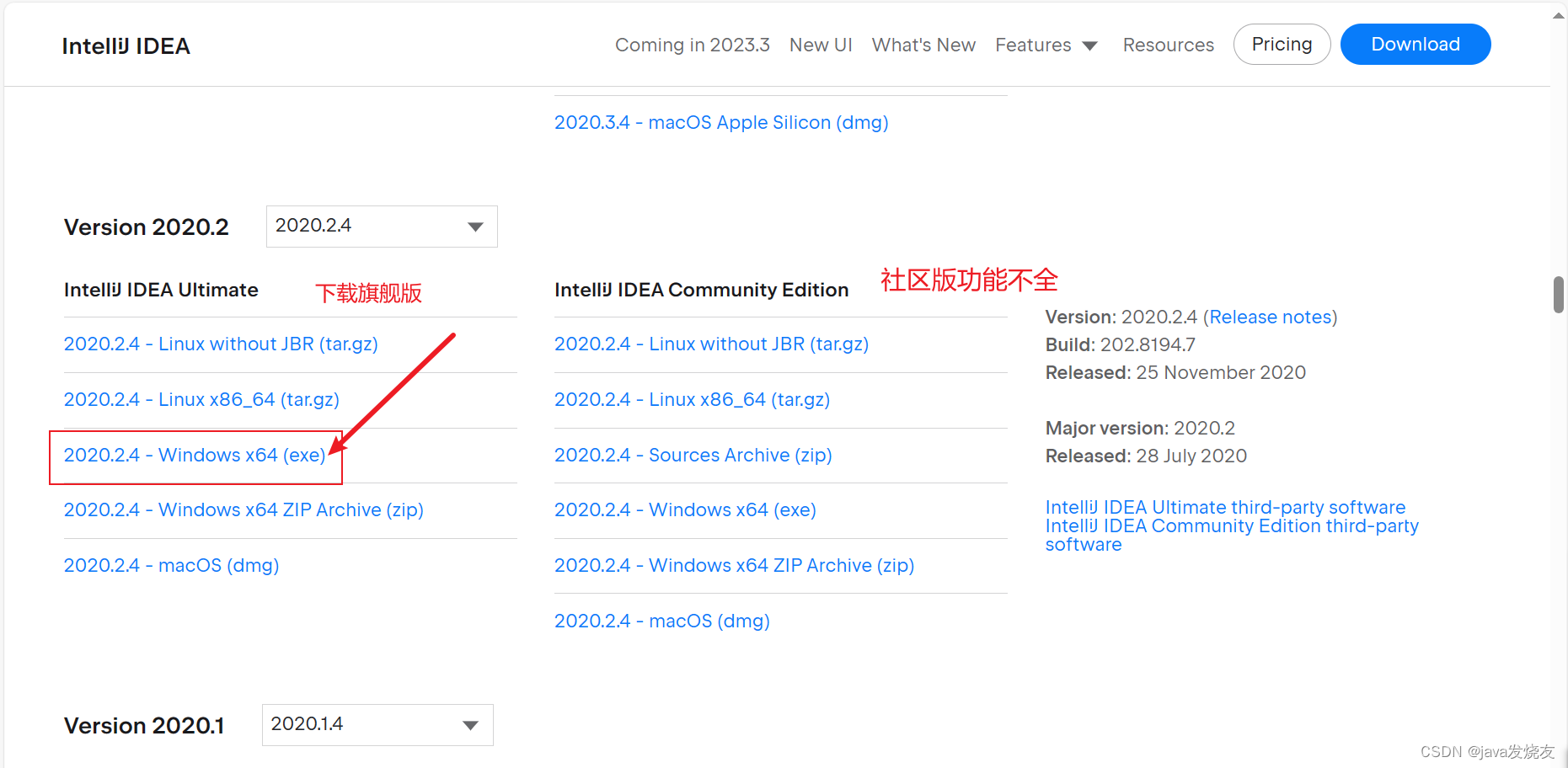Open IntelliJ IDEA Ultimate third-party software link
The width and height of the screenshot is (1568, 768).
(1225, 507)
